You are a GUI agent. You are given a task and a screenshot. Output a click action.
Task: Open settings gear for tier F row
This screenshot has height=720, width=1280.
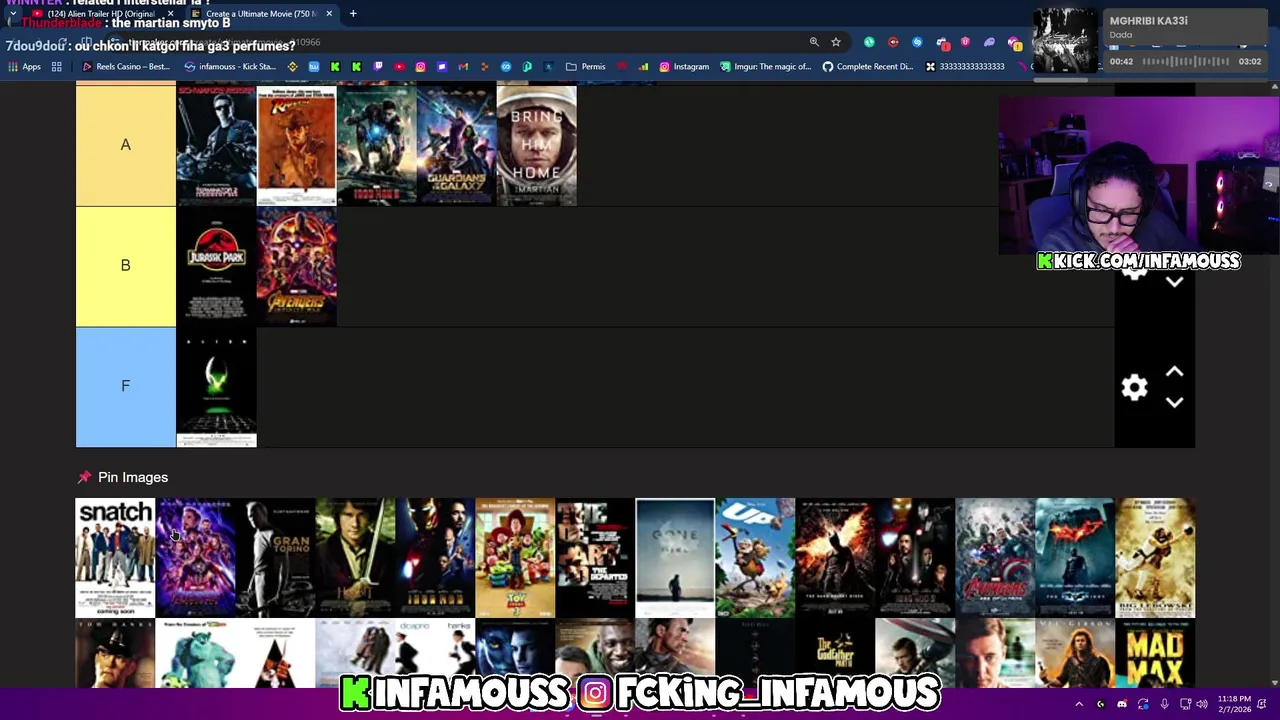(1134, 388)
